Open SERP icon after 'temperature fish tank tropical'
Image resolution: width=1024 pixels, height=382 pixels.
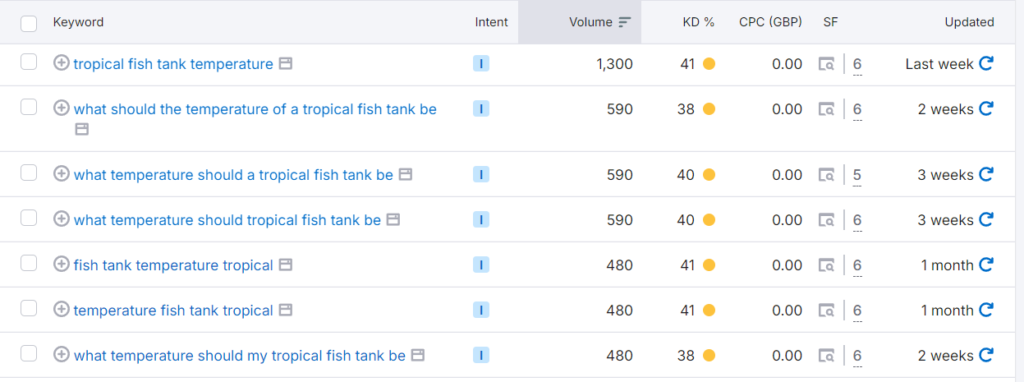[x=285, y=310]
